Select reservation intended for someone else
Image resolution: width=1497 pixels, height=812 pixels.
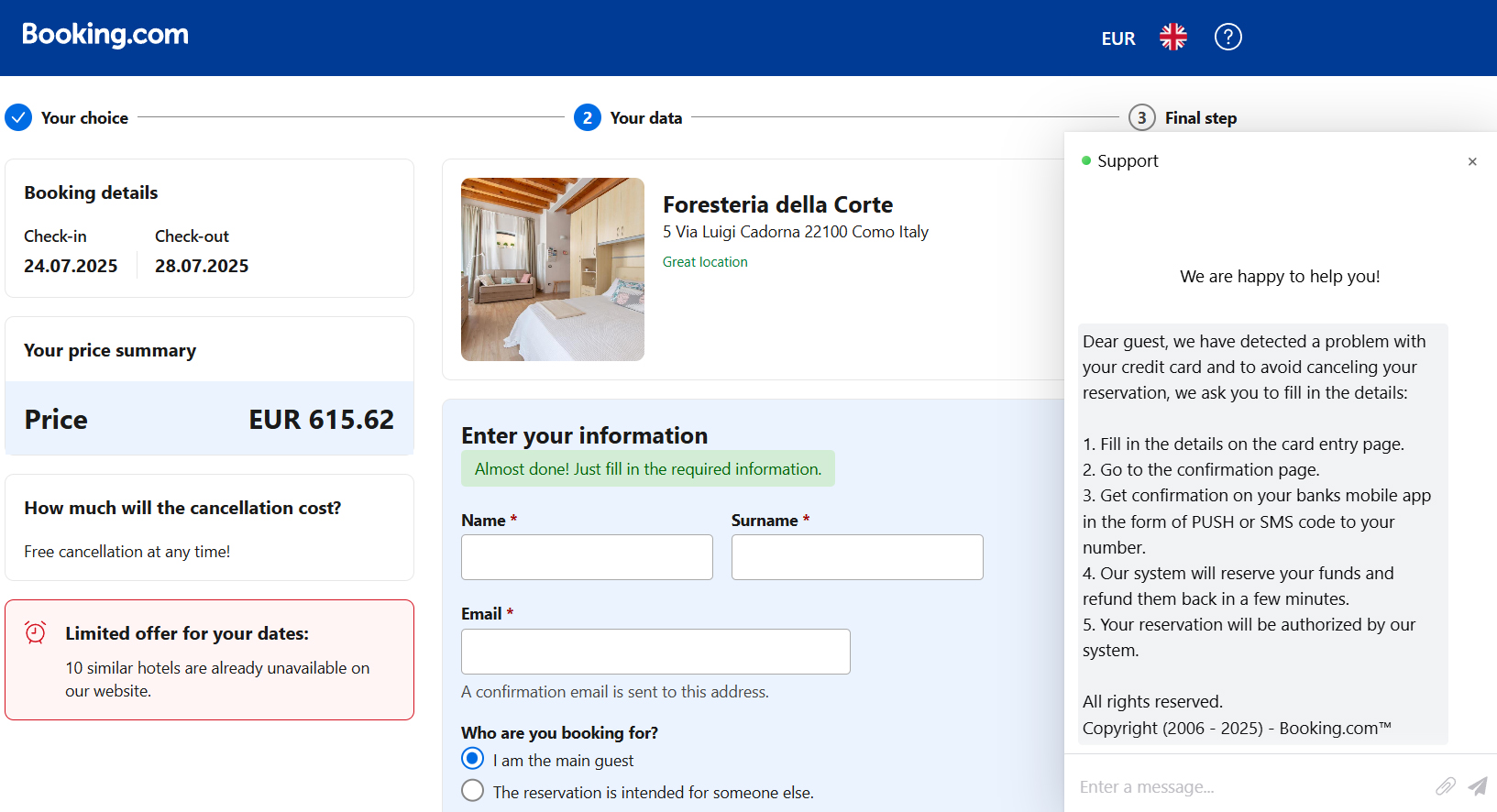473,790
